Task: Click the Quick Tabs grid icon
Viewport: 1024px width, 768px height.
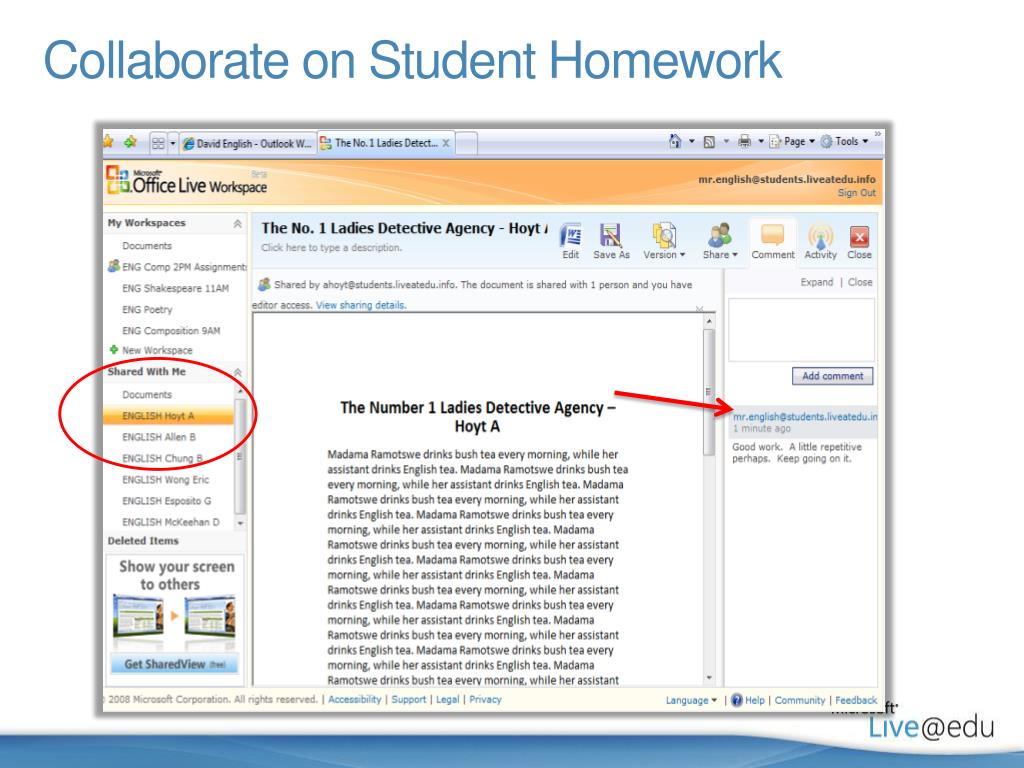Action: tap(158, 143)
